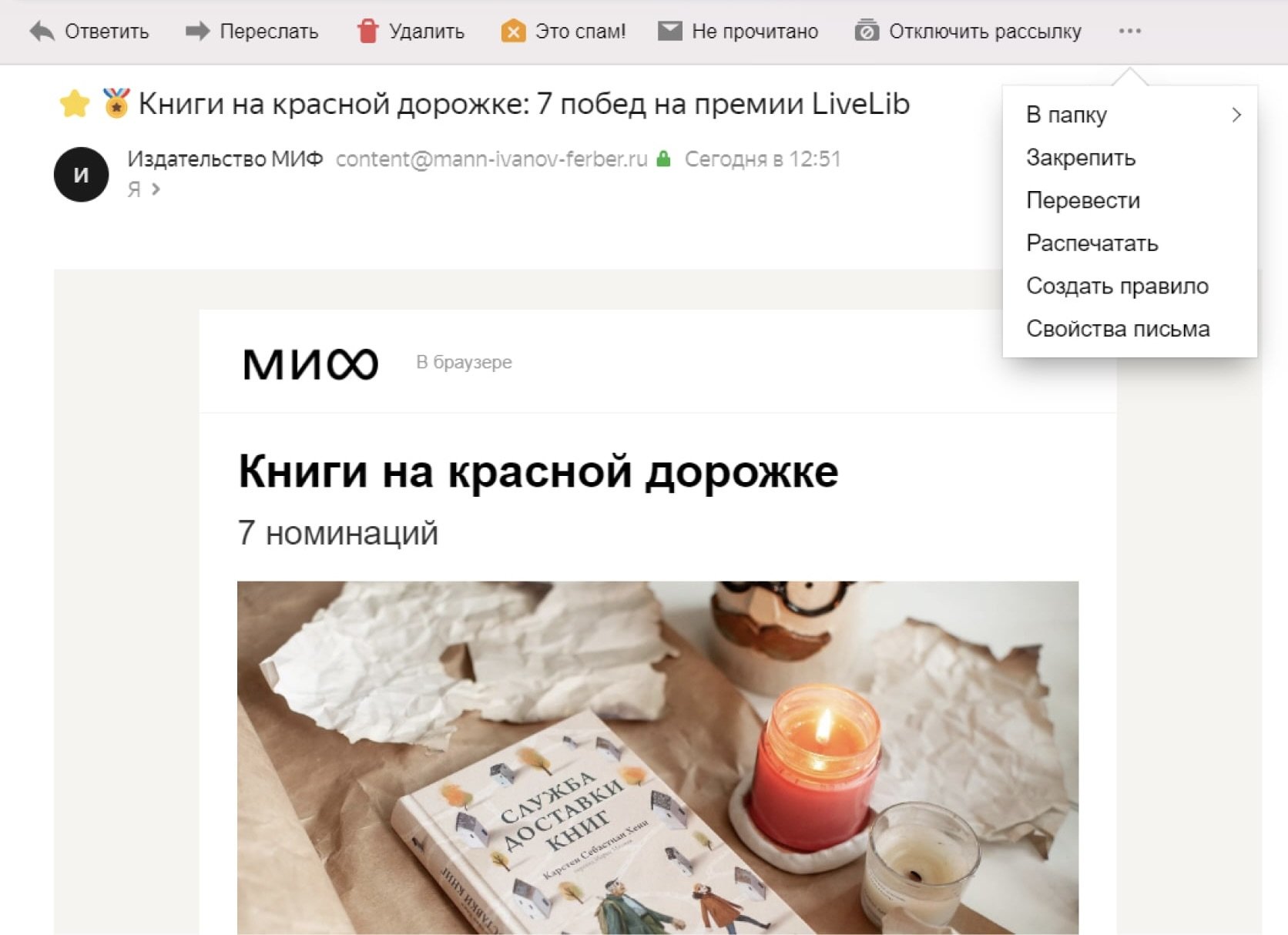This screenshot has width=1288, height=935.
Task: Click the Forward arrow icon
Action: pos(197,32)
